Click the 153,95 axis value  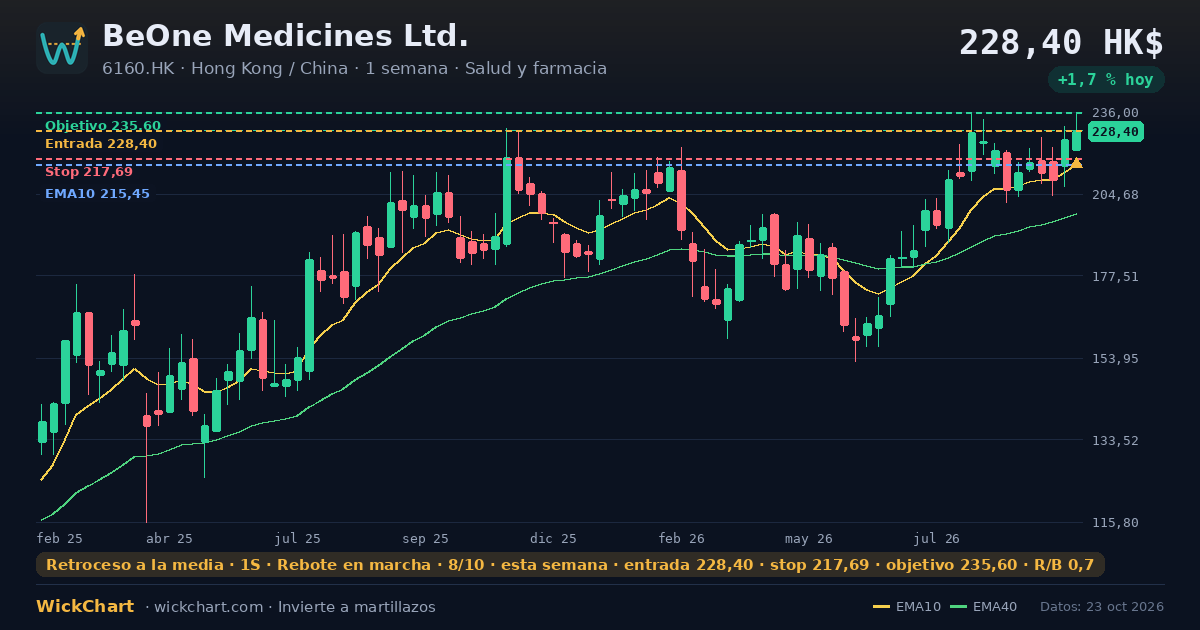pos(1115,359)
